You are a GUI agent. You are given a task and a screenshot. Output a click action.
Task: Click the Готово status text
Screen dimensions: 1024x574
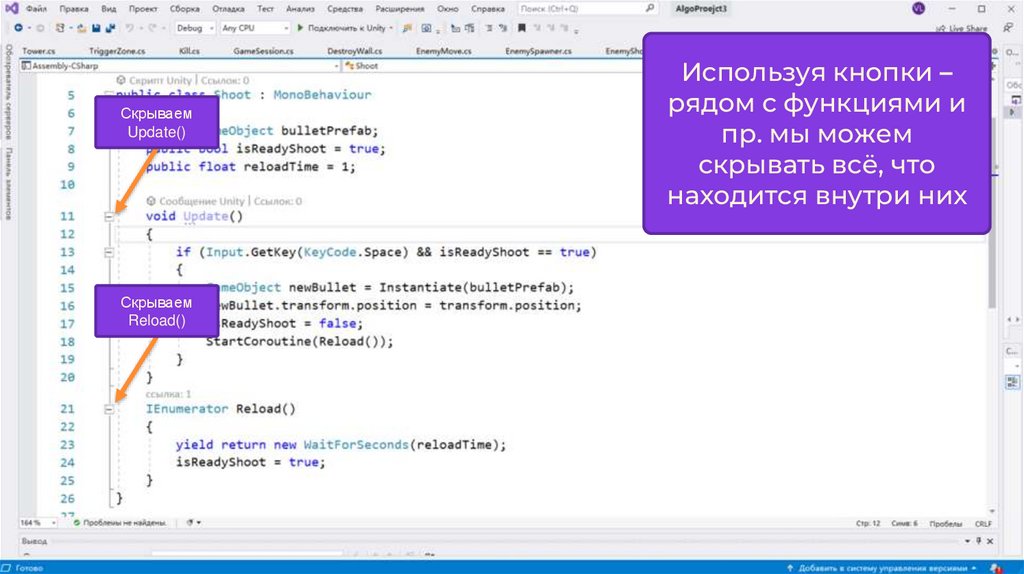29,568
